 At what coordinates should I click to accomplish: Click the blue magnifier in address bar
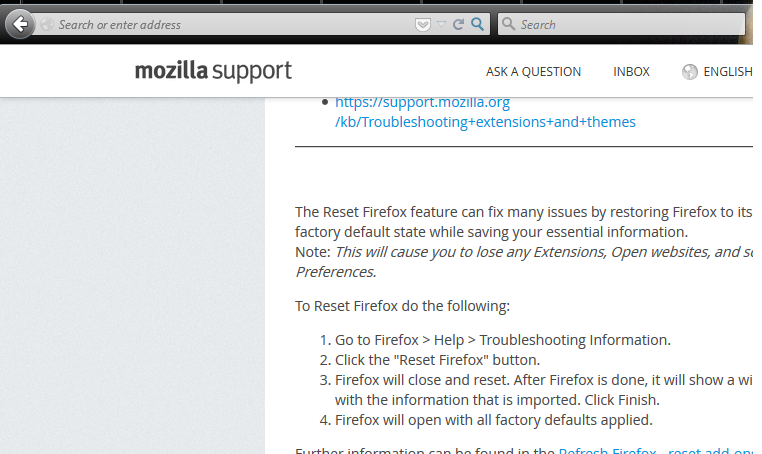pyautogui.click(x=477, y=24)
